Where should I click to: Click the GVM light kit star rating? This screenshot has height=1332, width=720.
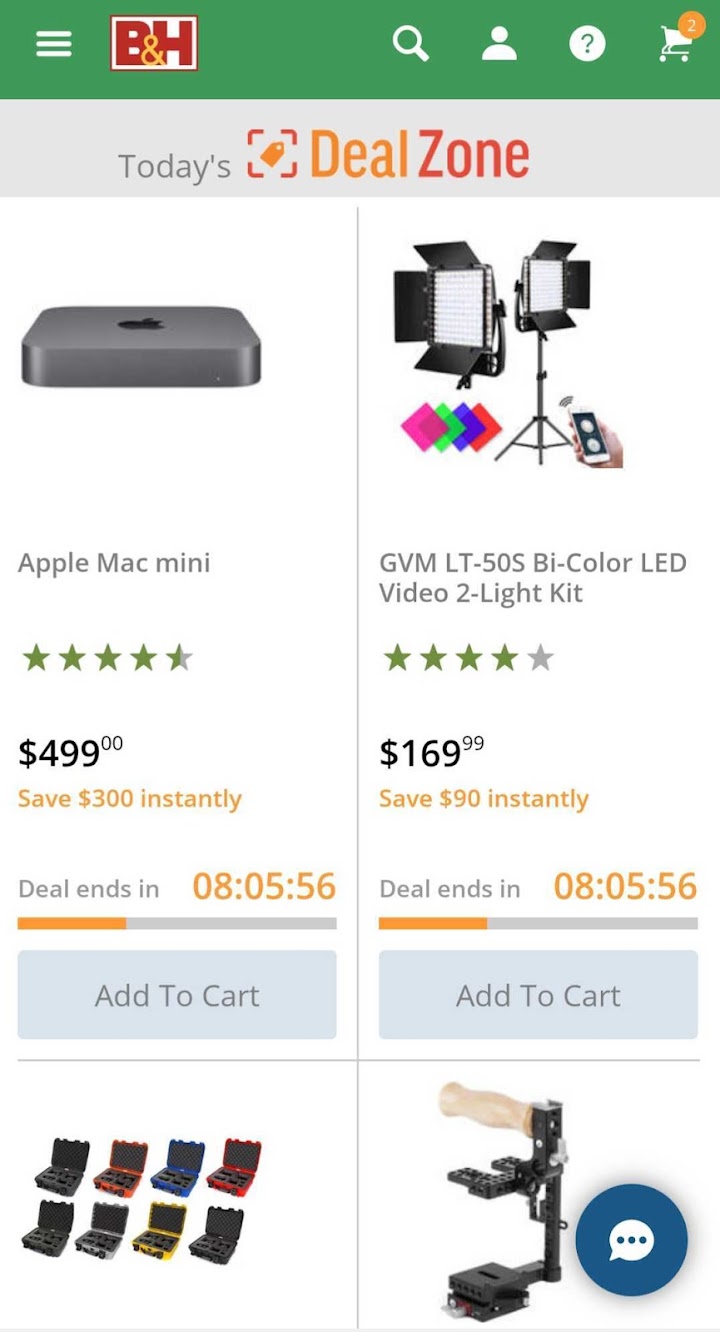(x=468, y=658)
